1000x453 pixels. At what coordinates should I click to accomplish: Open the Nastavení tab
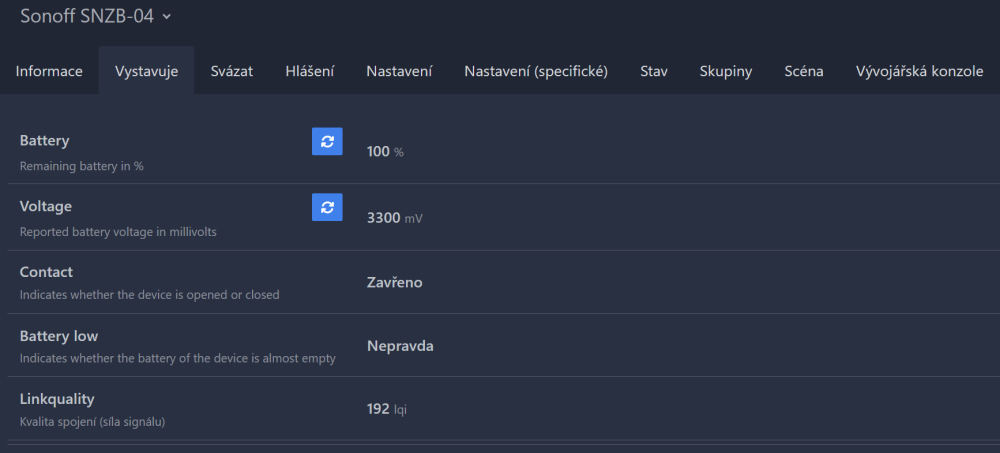pyautogui.click(x=399, y=71)
